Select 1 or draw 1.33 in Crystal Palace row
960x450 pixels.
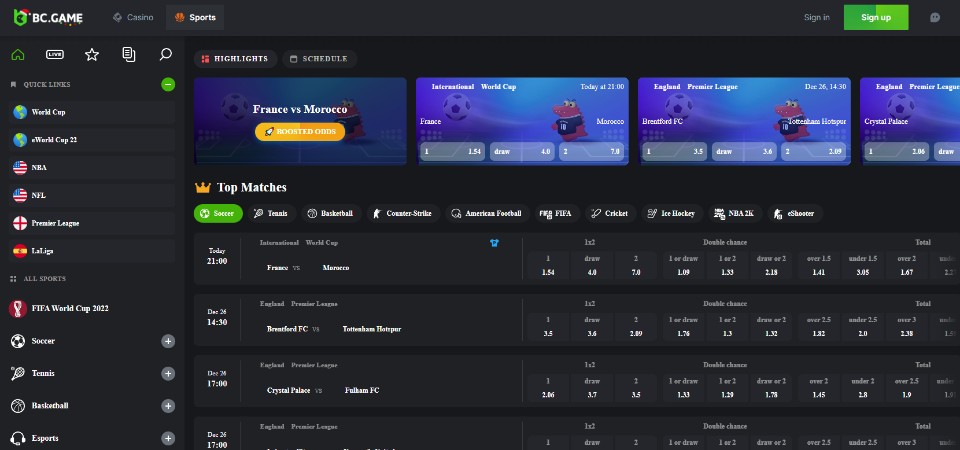click(x=683, y=388)
